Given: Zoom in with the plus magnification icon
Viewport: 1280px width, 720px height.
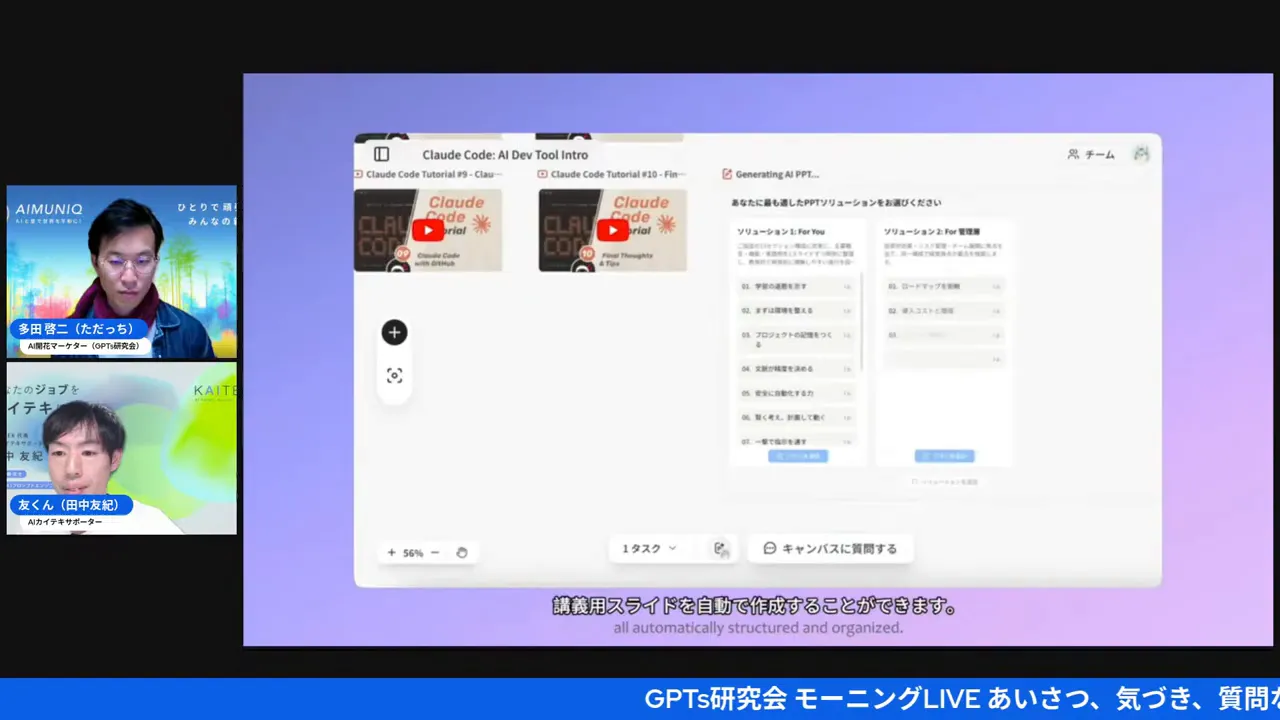Looking at the screenshot, I should [x=390, y=552].
